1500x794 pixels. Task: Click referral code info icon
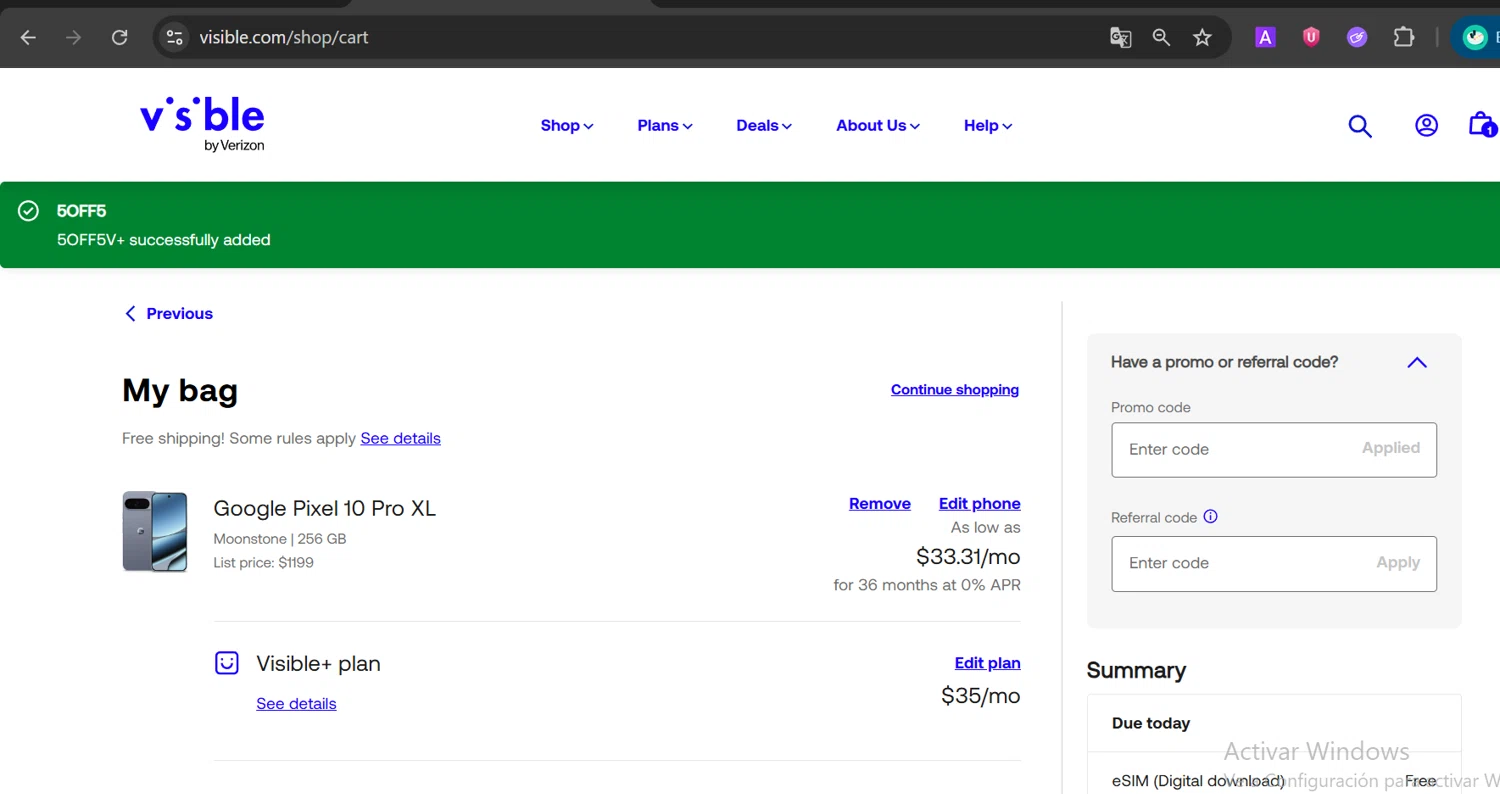[x=1211, y=517]
